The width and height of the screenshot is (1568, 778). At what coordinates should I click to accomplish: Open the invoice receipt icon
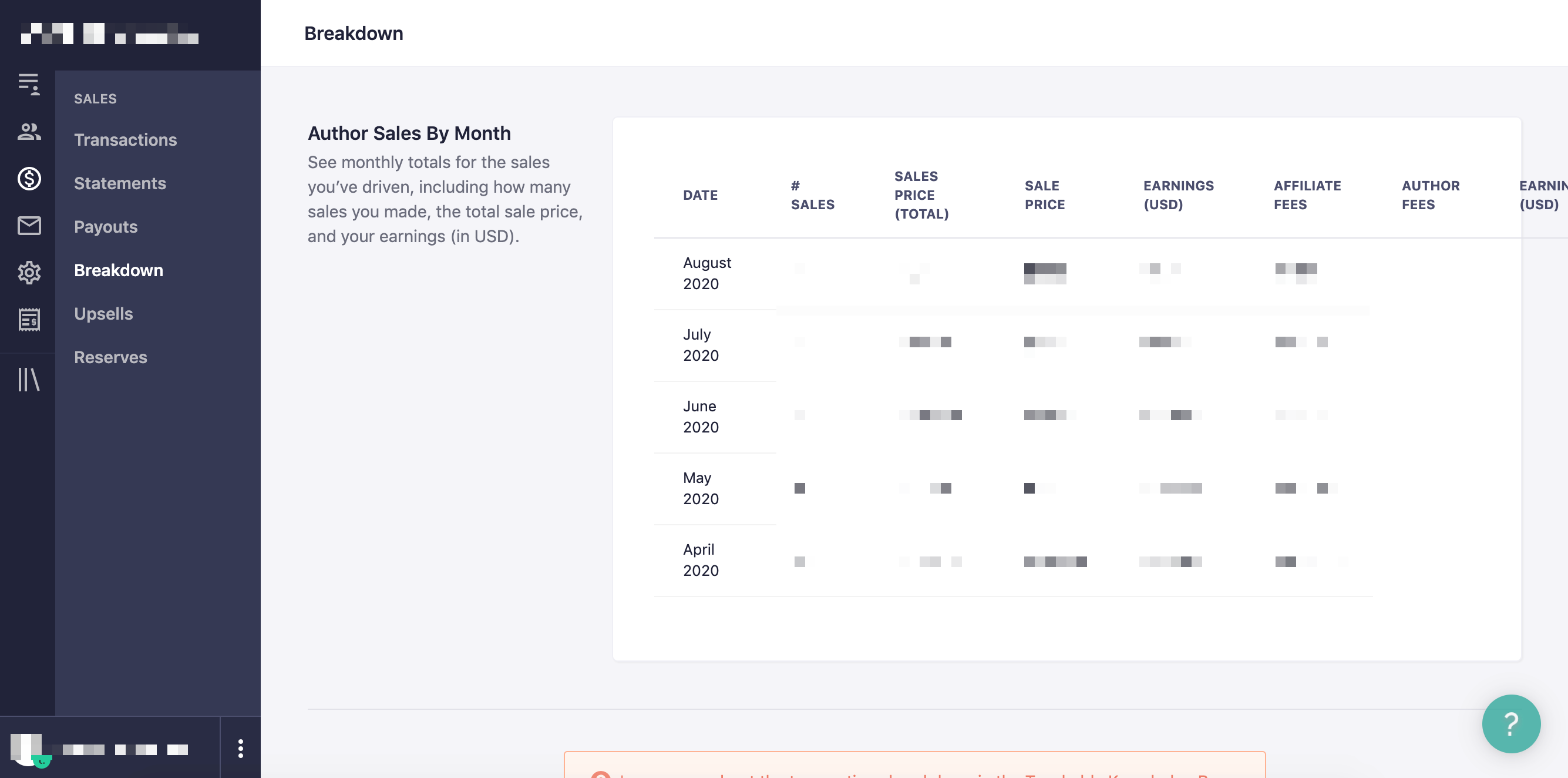[29, 319]
